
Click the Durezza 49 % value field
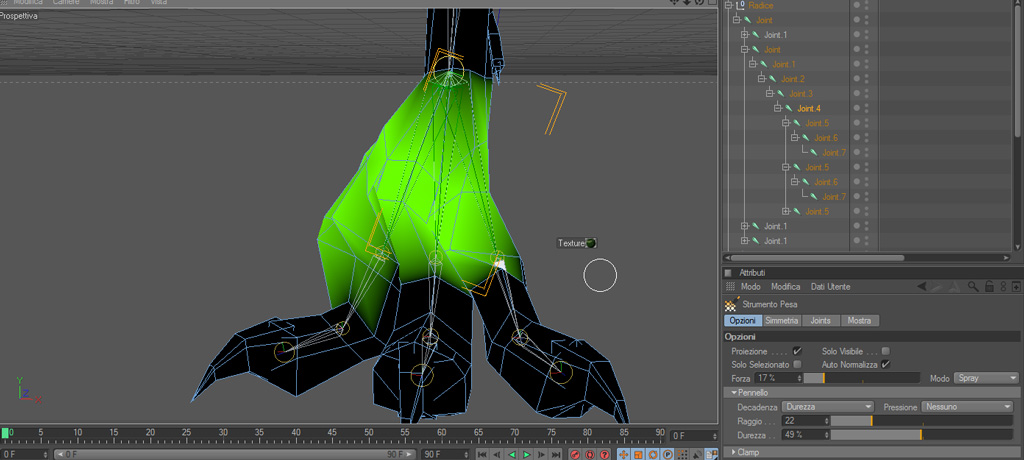(x=805, y=435)
